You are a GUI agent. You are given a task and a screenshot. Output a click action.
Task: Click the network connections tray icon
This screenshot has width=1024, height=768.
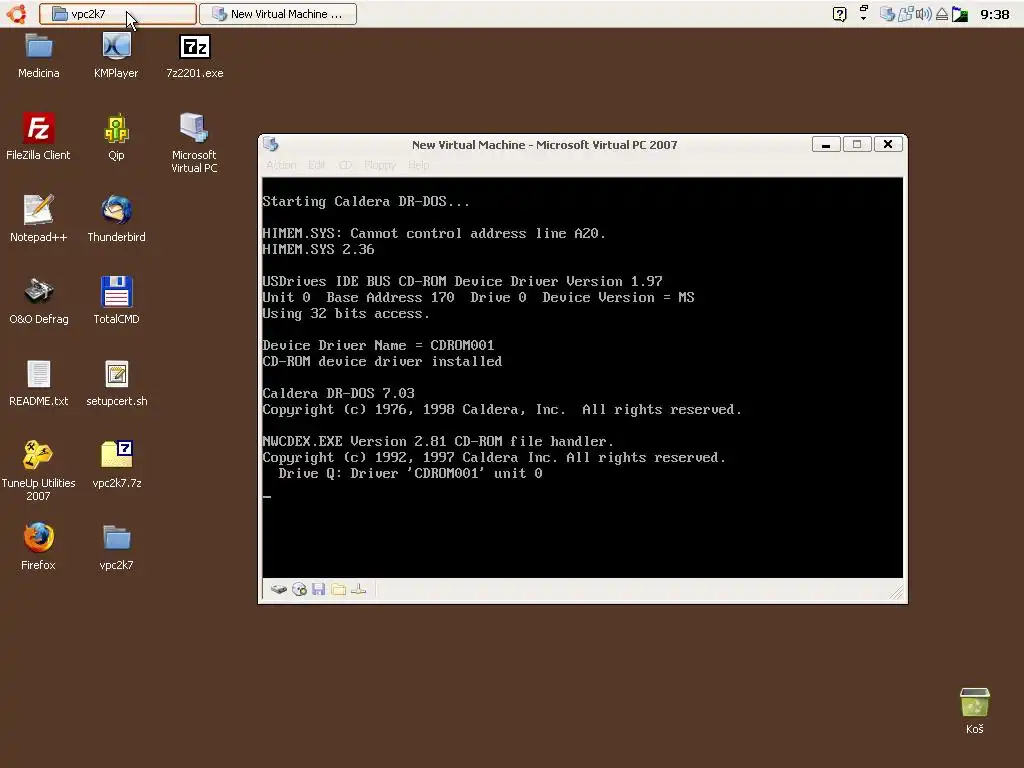[905, 14]
